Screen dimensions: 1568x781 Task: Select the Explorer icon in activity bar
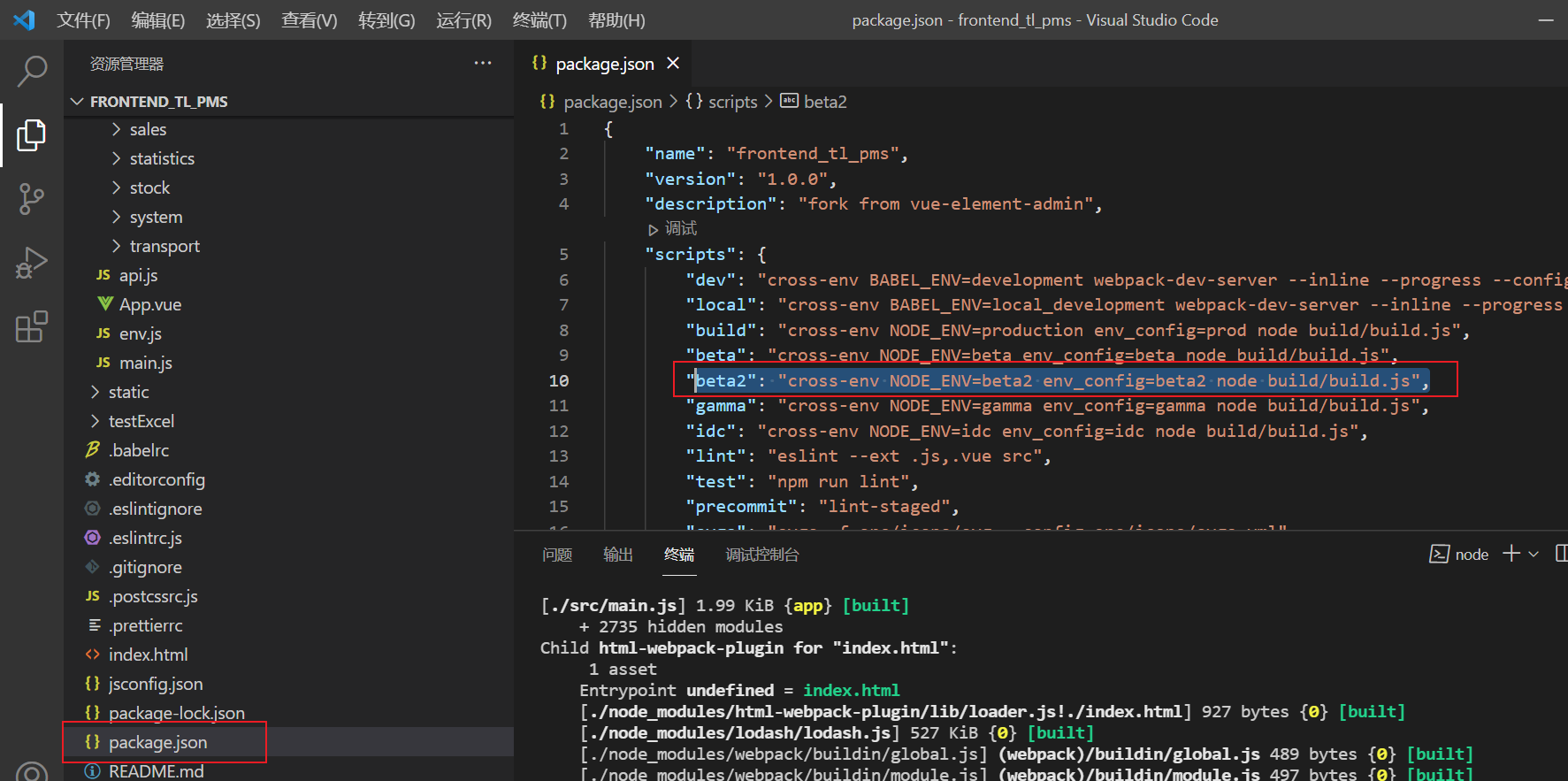pyautogui.click(x=32, y=135)
